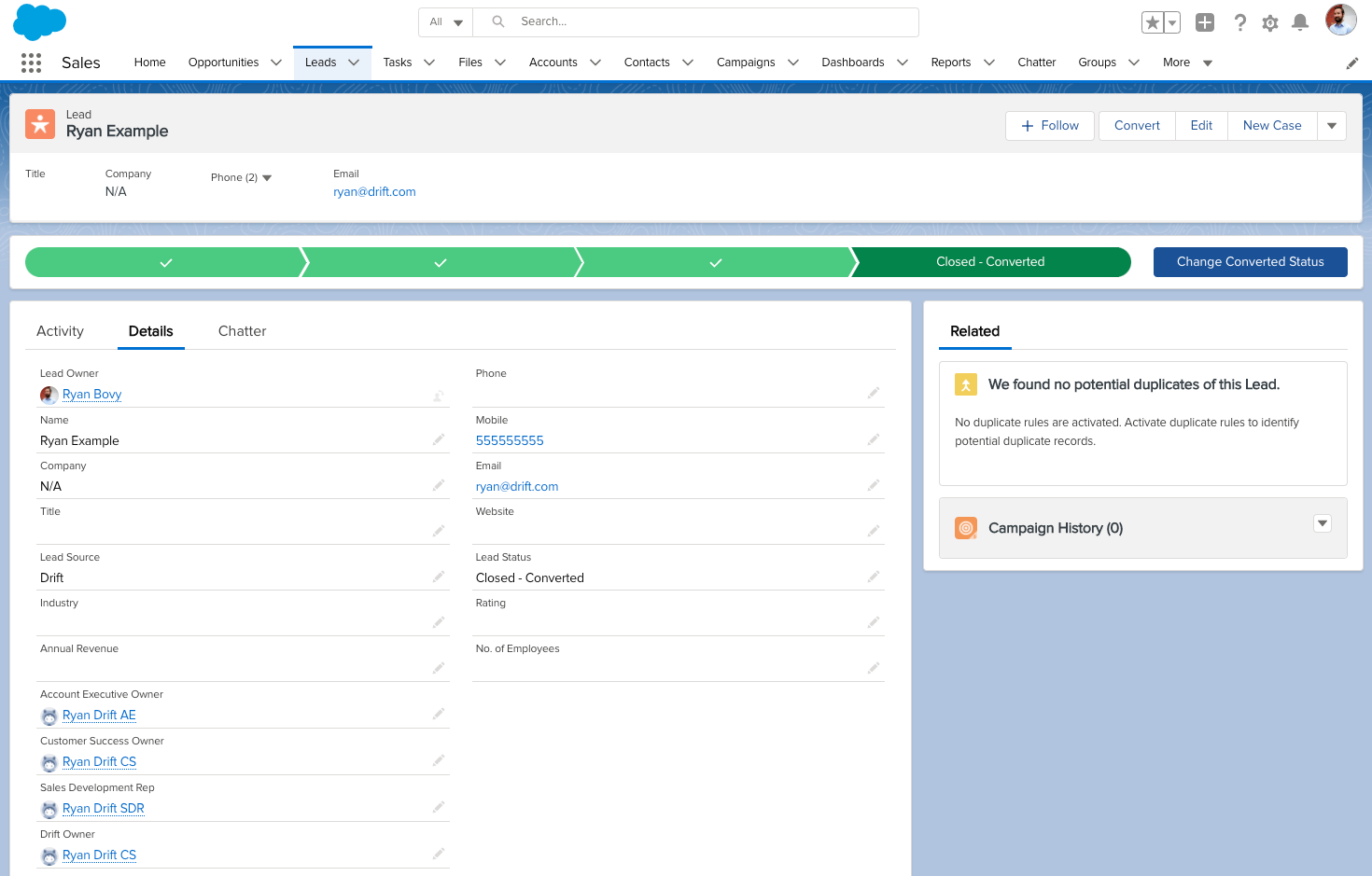The width and height of the screenshot is (1372, 876).
Task: Switch to the Chatter record tab
Action: click(x=242, y=331)
